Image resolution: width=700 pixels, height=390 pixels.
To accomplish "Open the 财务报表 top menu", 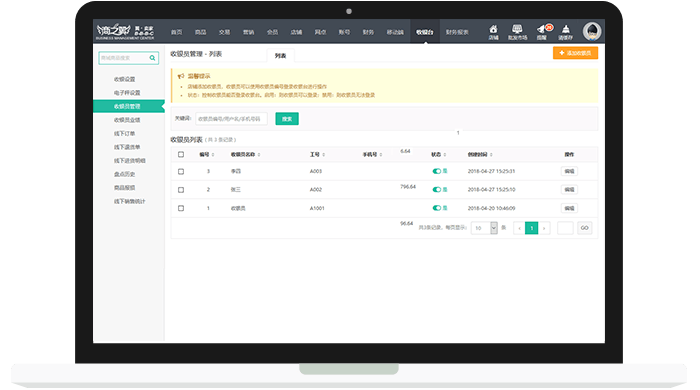I will pos(457,32).
